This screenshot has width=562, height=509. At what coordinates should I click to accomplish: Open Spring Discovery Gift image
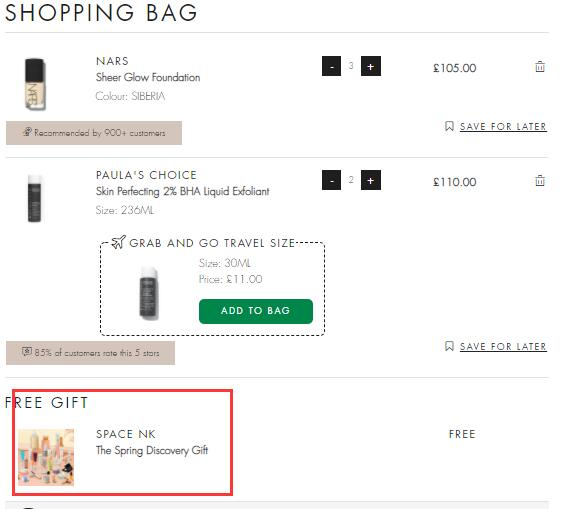pyautogui.click(x=46, y=457)
